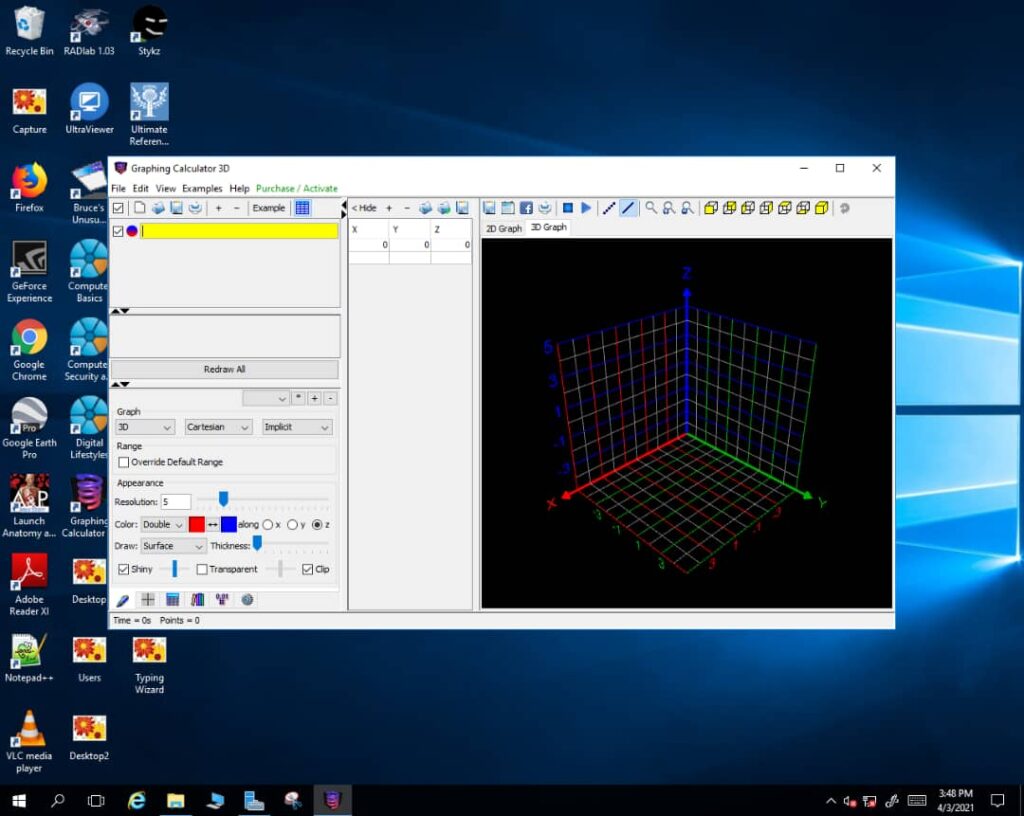Select the x radio button for color direction
Screen dimensions: 1024x816
click(268, 524)
